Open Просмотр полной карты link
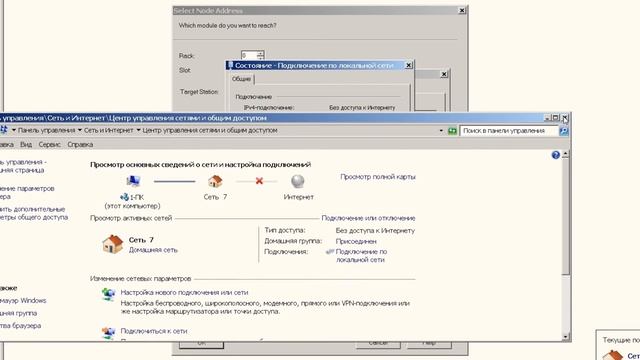 click(x=378, y=177)
